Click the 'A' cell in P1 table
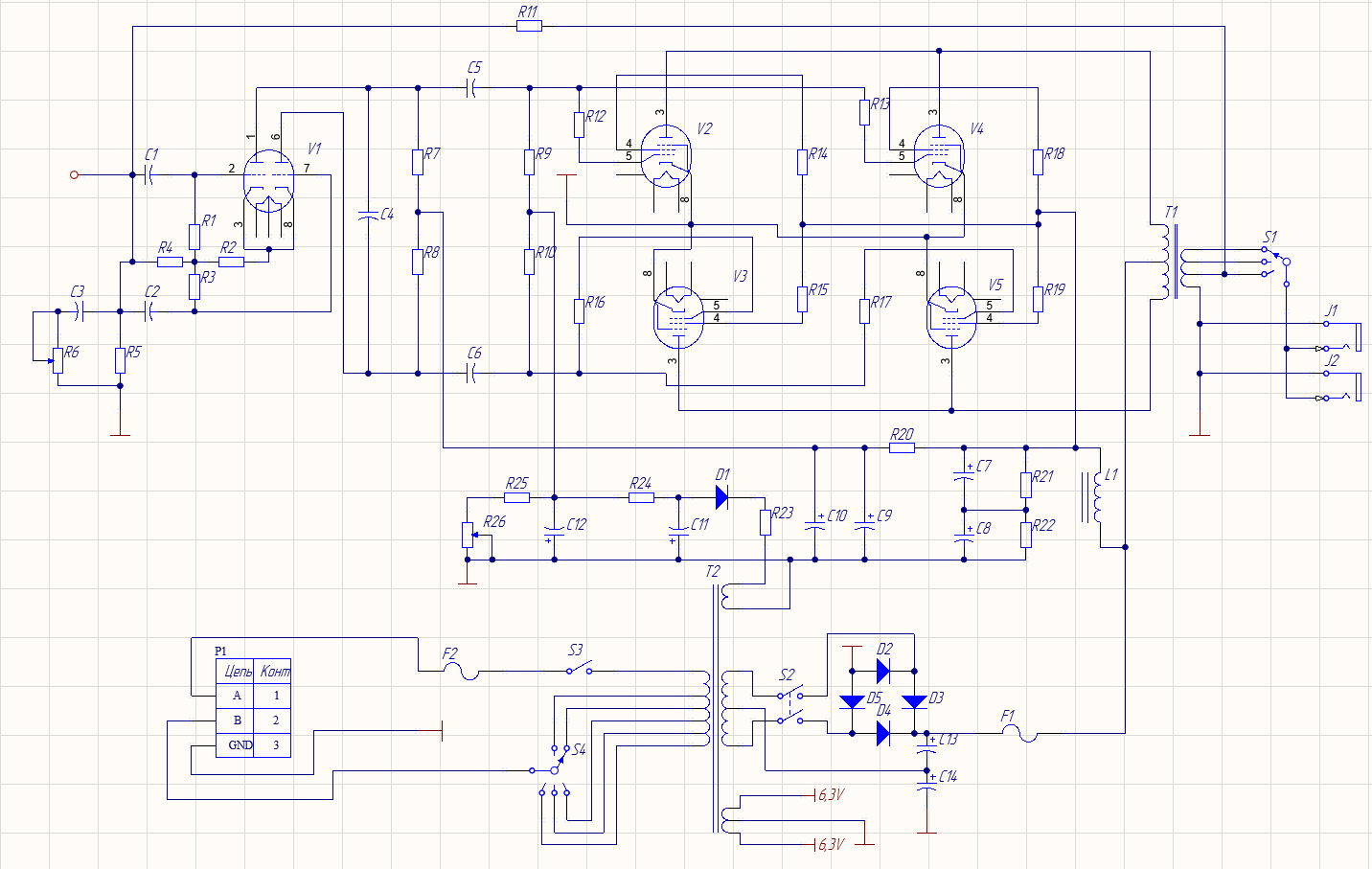The height and width of the screenshot is (869, 1372). [x=237, y=696]
